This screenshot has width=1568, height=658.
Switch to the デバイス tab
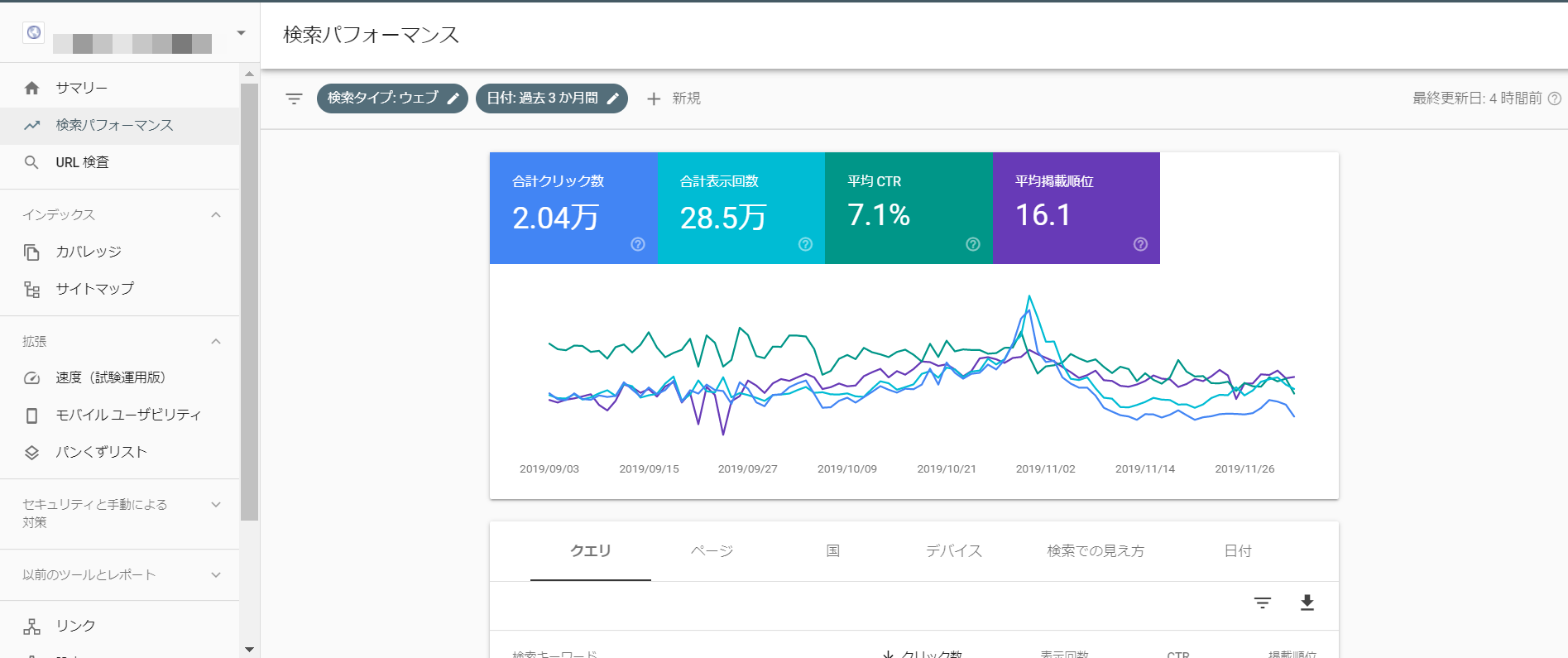953,551
